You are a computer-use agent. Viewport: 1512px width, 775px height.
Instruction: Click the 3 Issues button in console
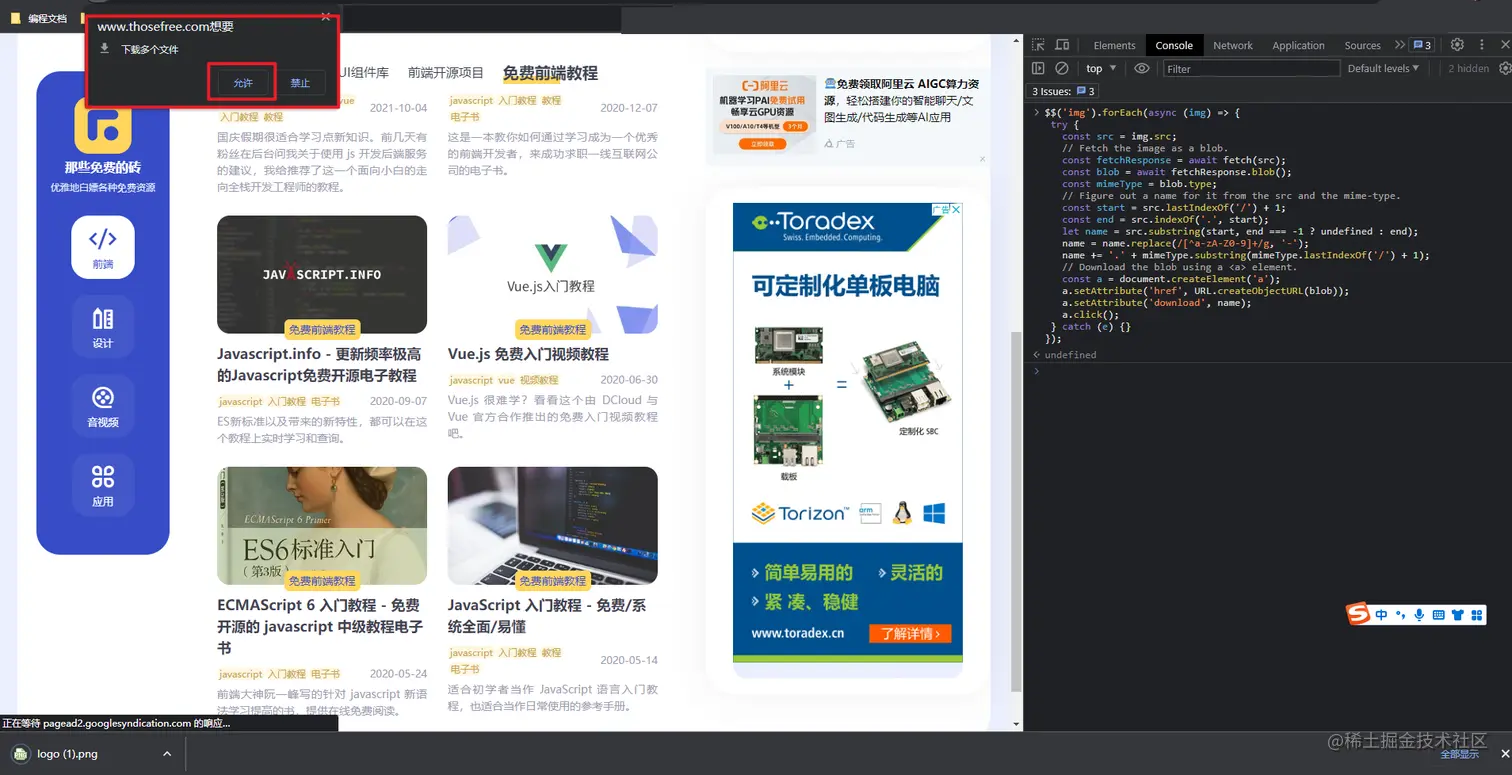[x=1064, y=91]
